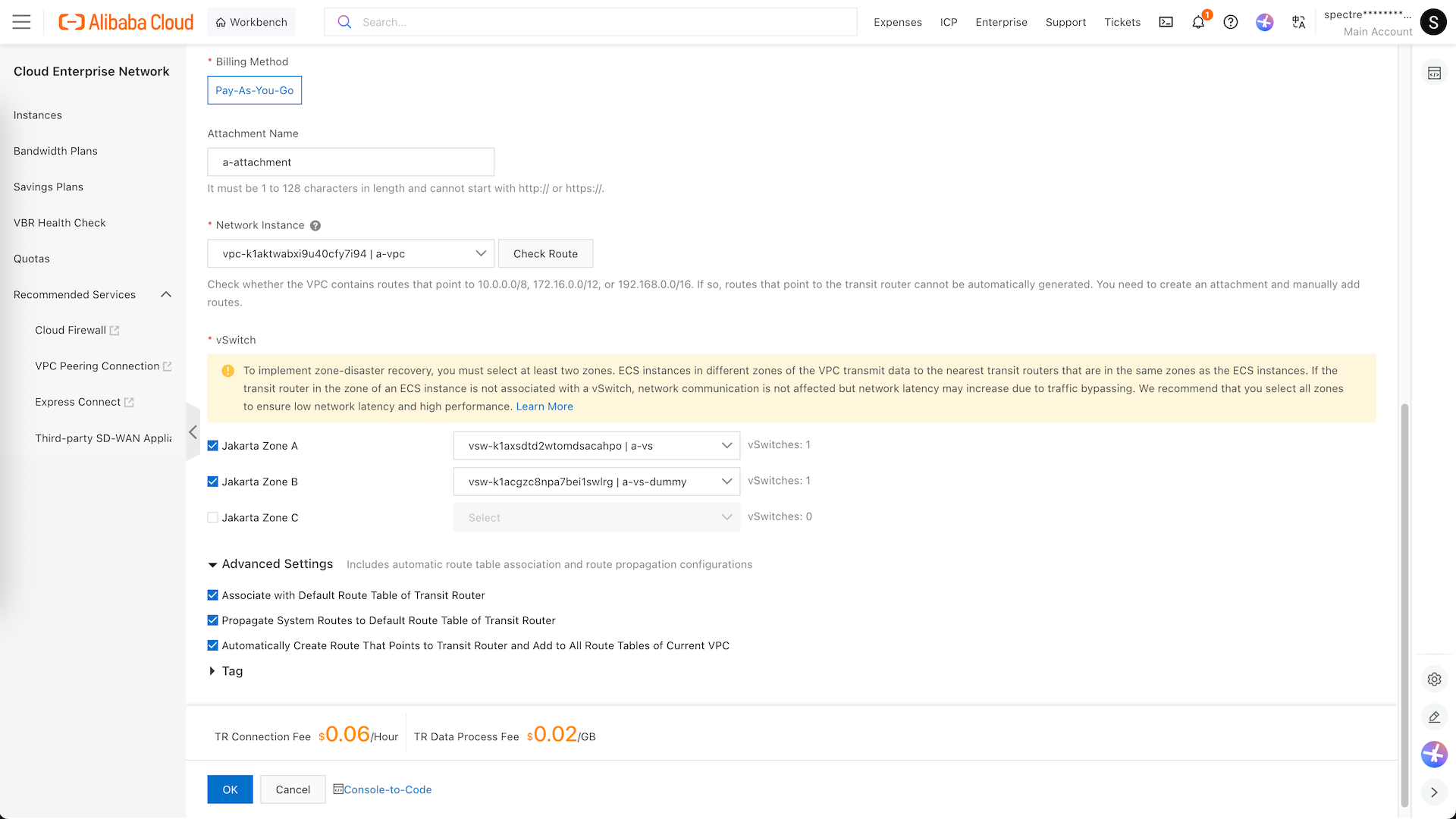Click Network Instance help tooltip icon
This screenshot has width=1456, height=819.
[315, 225]
